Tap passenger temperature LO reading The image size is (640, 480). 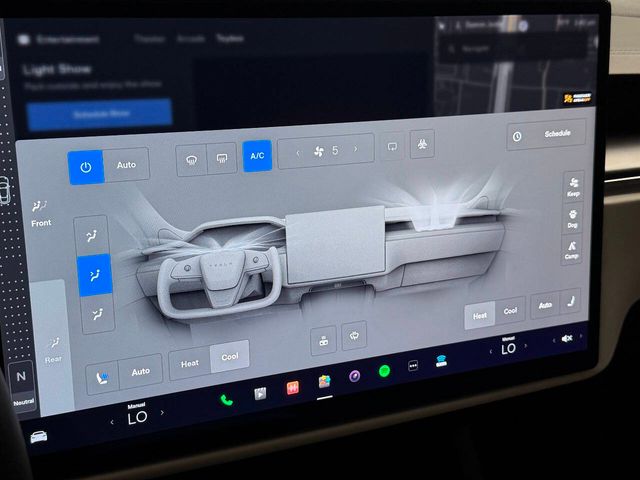pyautogui.click(x=509, y=349)
